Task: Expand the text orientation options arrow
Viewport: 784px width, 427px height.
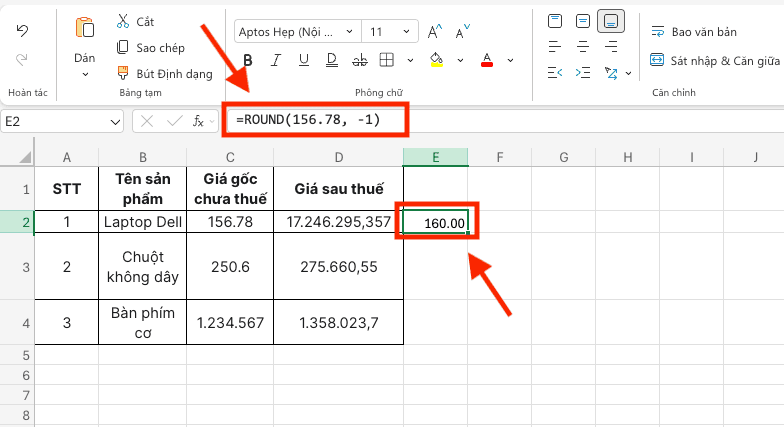Action: [628, 74]
